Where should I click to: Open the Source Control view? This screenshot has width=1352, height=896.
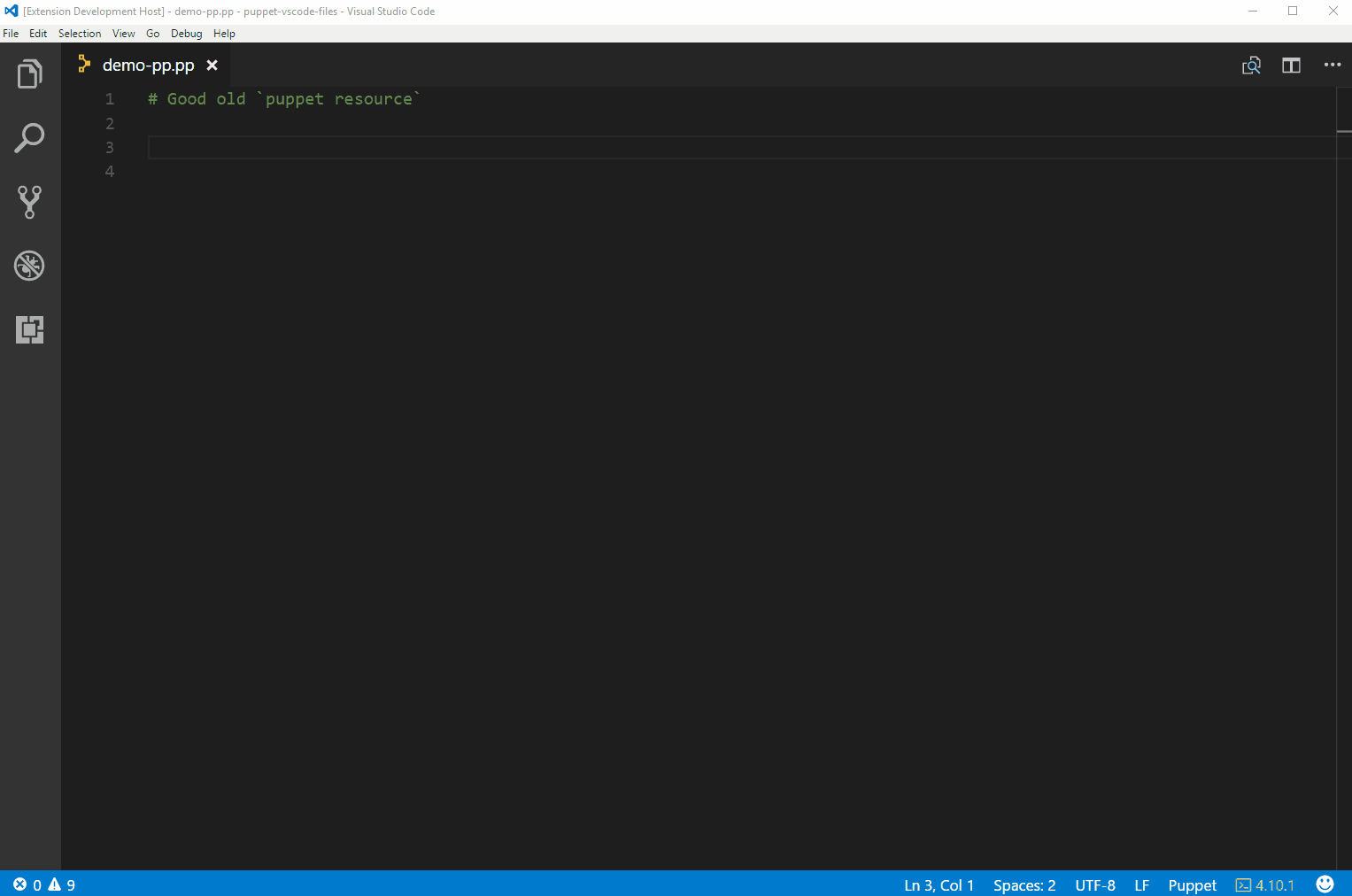point(29,202)
